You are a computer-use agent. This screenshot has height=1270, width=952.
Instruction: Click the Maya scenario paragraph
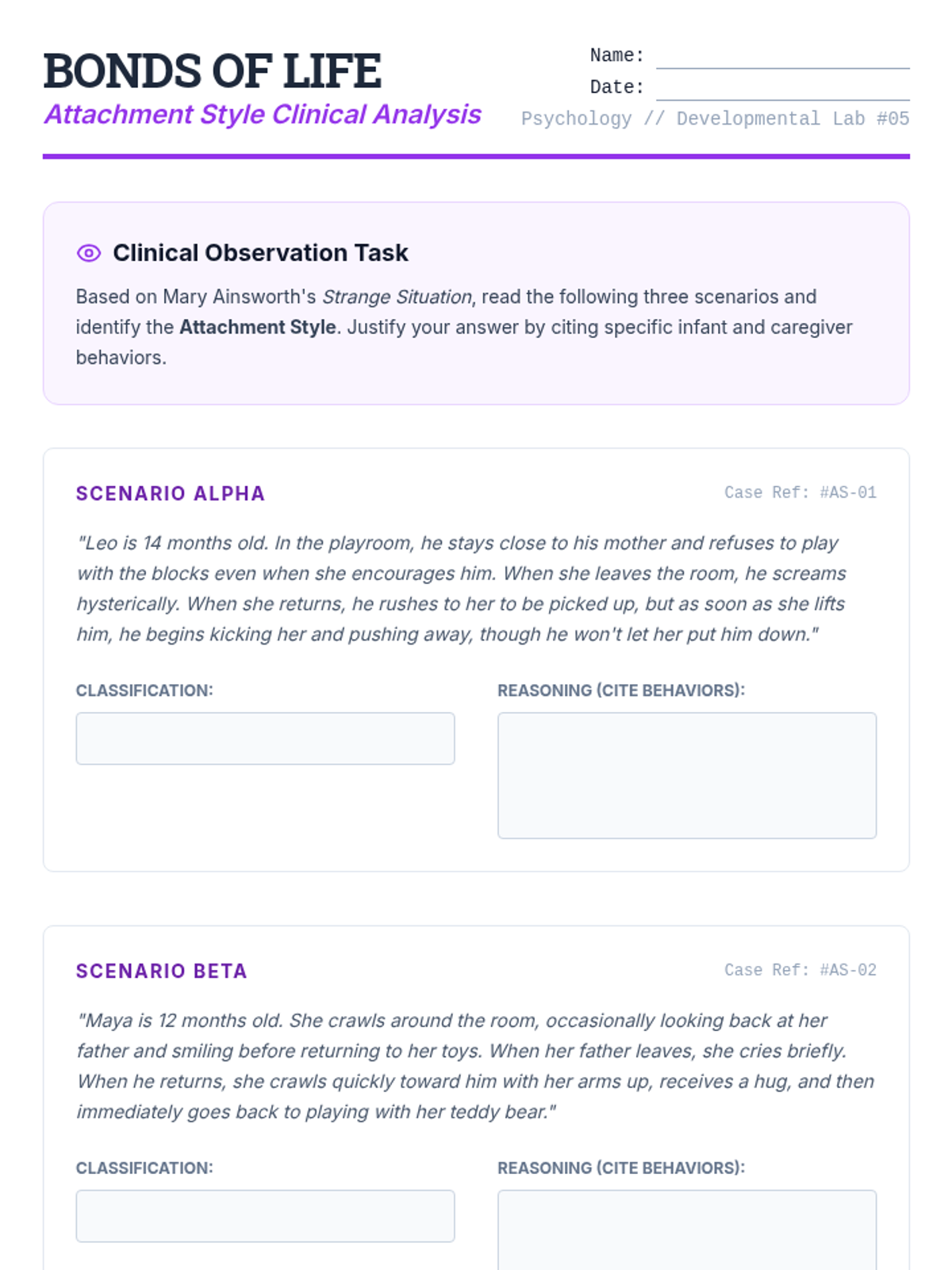(x=475, y=1066)
